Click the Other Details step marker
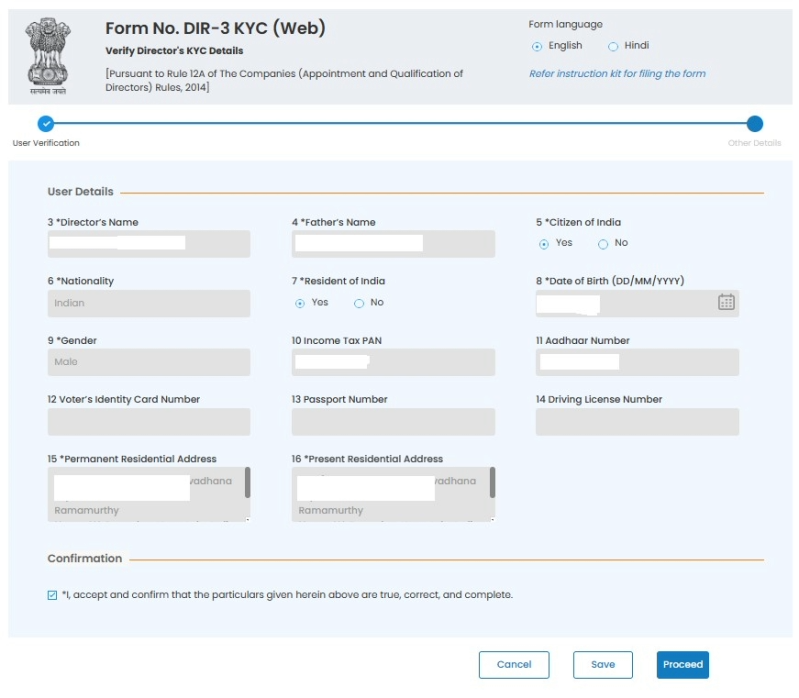This screenshot has height=698, width=799. (754, 123)
